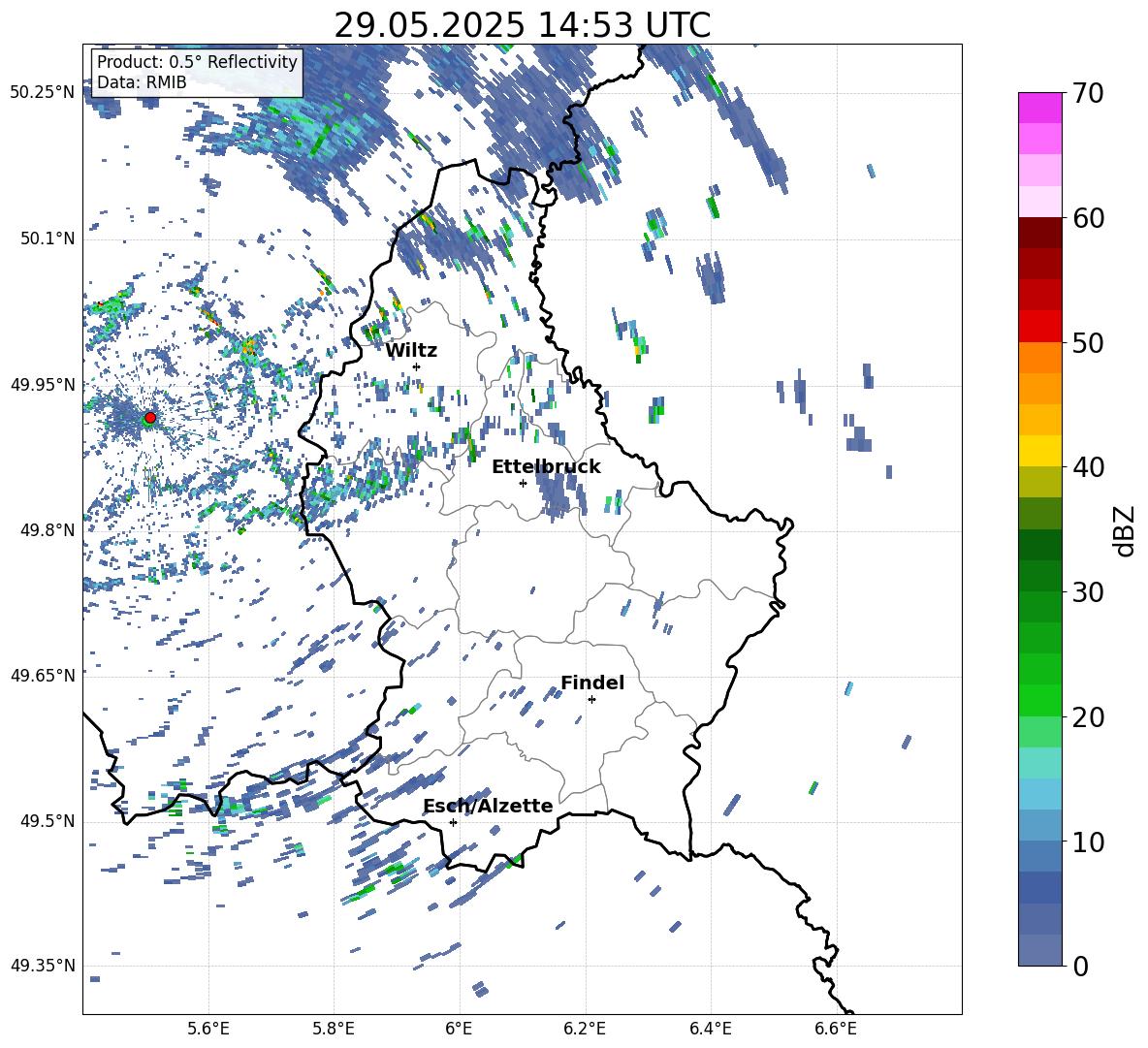Click the colorbar tick label 30
Viewport: 1148px width, 1048px height.
[x=1088, y=592]
